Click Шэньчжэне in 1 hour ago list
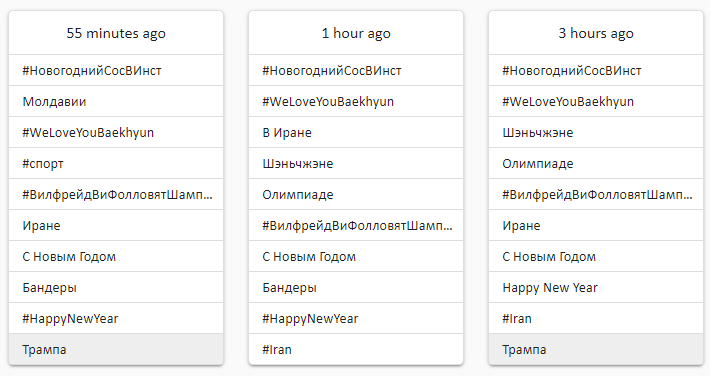Image resolution: width=710 pixels, height=376 pixels. (356, 164)
